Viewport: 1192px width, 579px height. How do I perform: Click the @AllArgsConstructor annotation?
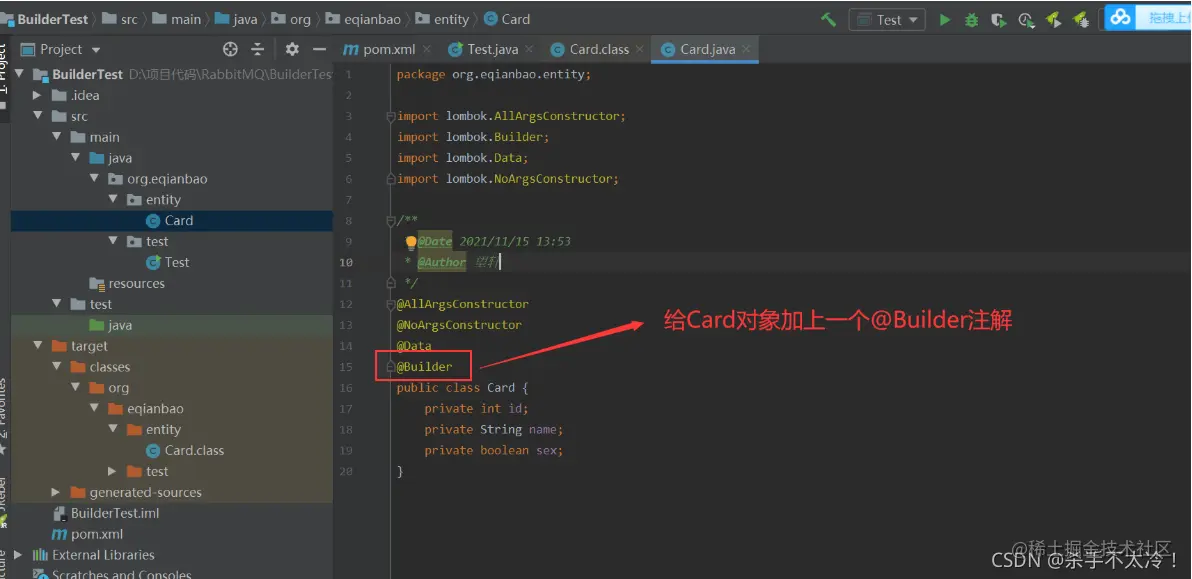tap(462, 304)
